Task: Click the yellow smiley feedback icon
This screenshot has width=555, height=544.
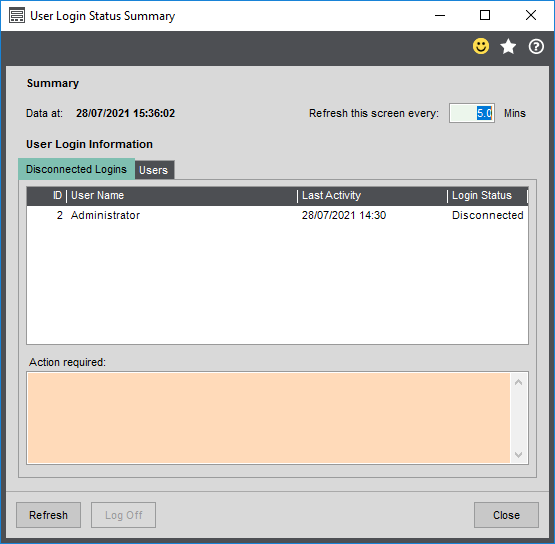Action: pyautogui.click(x=481, y=46)
